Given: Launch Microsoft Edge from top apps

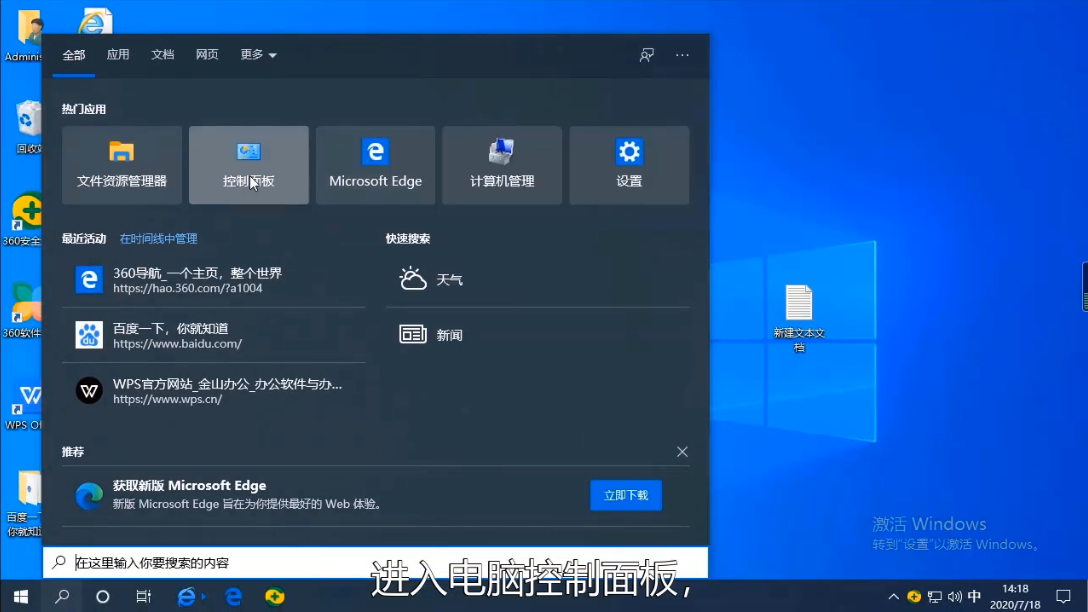Looking at the screenshot, I should [375, 165].
